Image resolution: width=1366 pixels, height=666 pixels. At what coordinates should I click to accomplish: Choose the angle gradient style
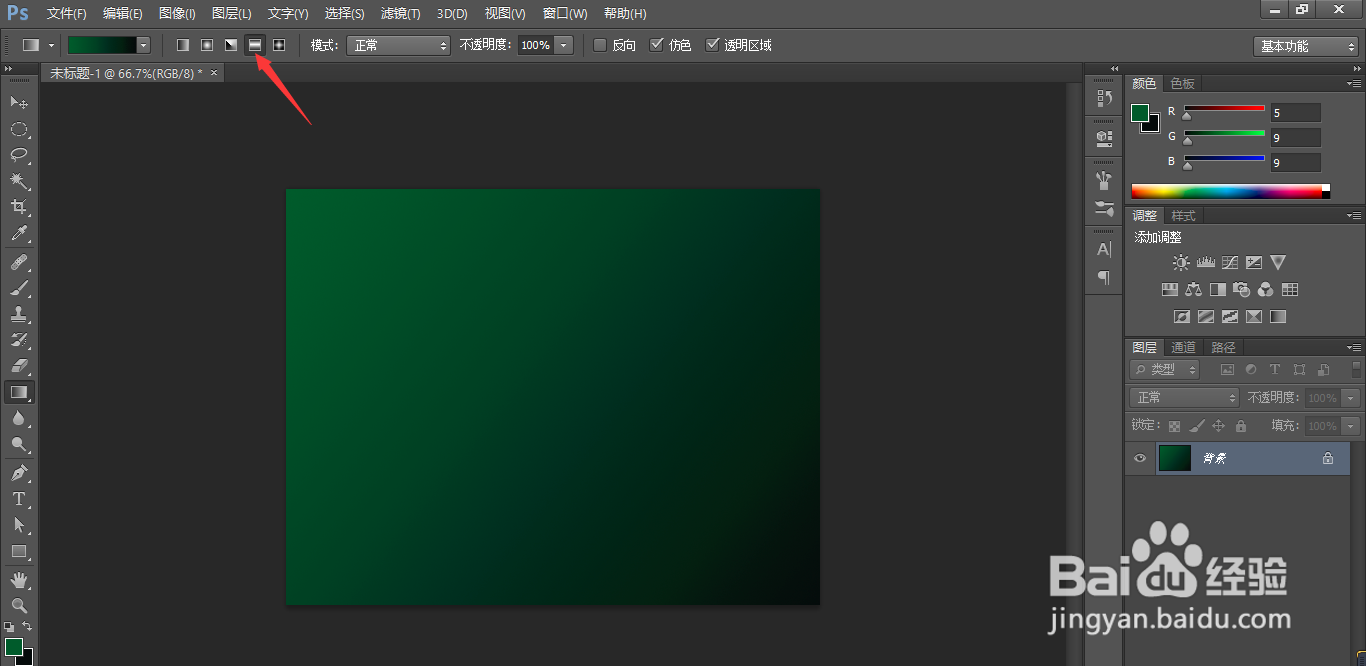point(231,45)
